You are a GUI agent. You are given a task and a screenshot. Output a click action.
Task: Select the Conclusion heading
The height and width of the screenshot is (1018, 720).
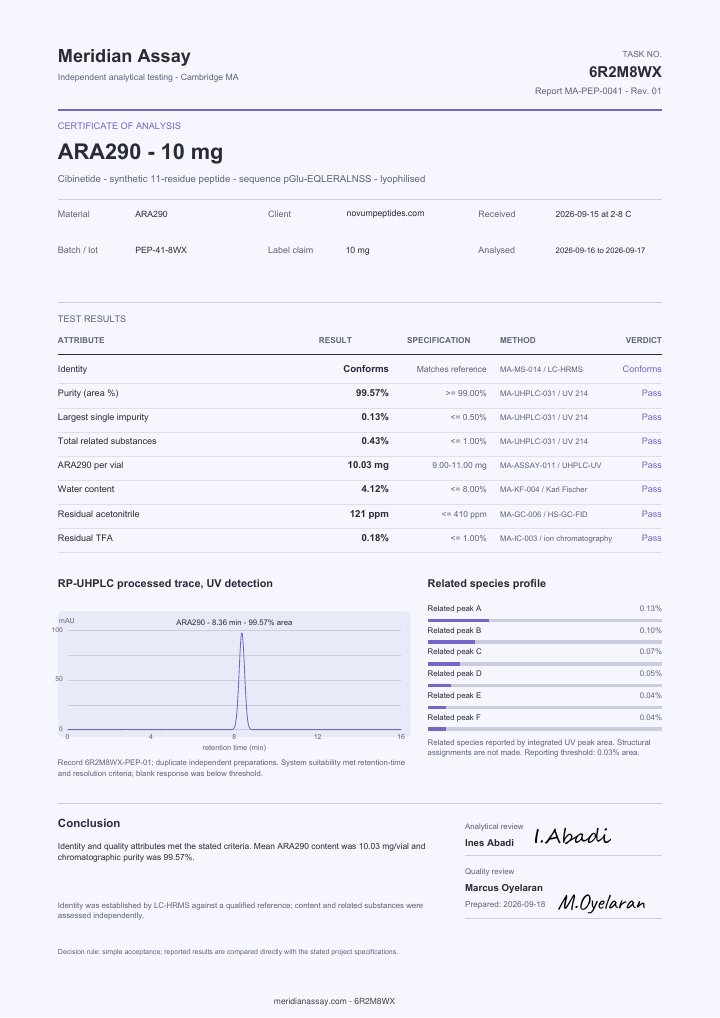(x=89, y=823)
